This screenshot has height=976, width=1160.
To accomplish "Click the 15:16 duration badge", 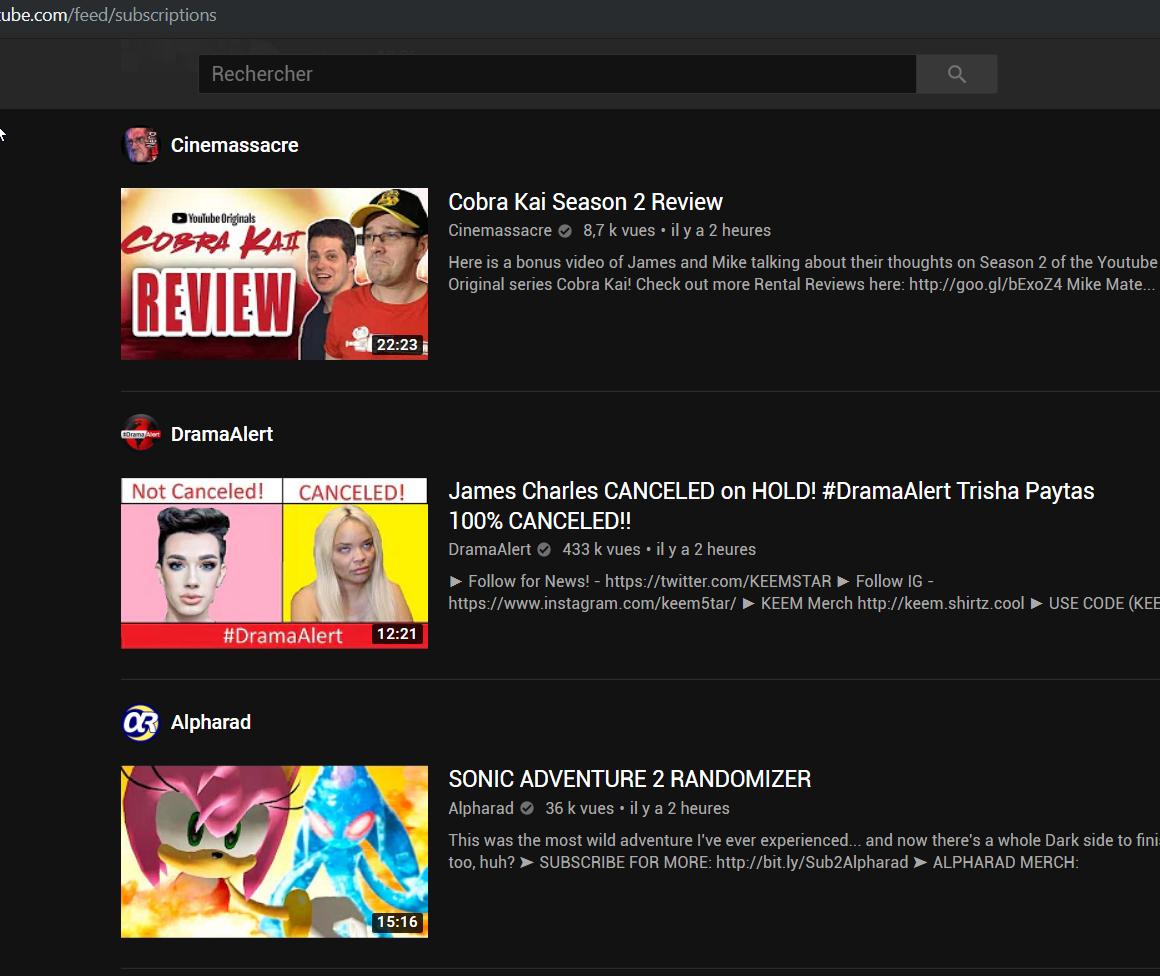I will tap(397, 922).
